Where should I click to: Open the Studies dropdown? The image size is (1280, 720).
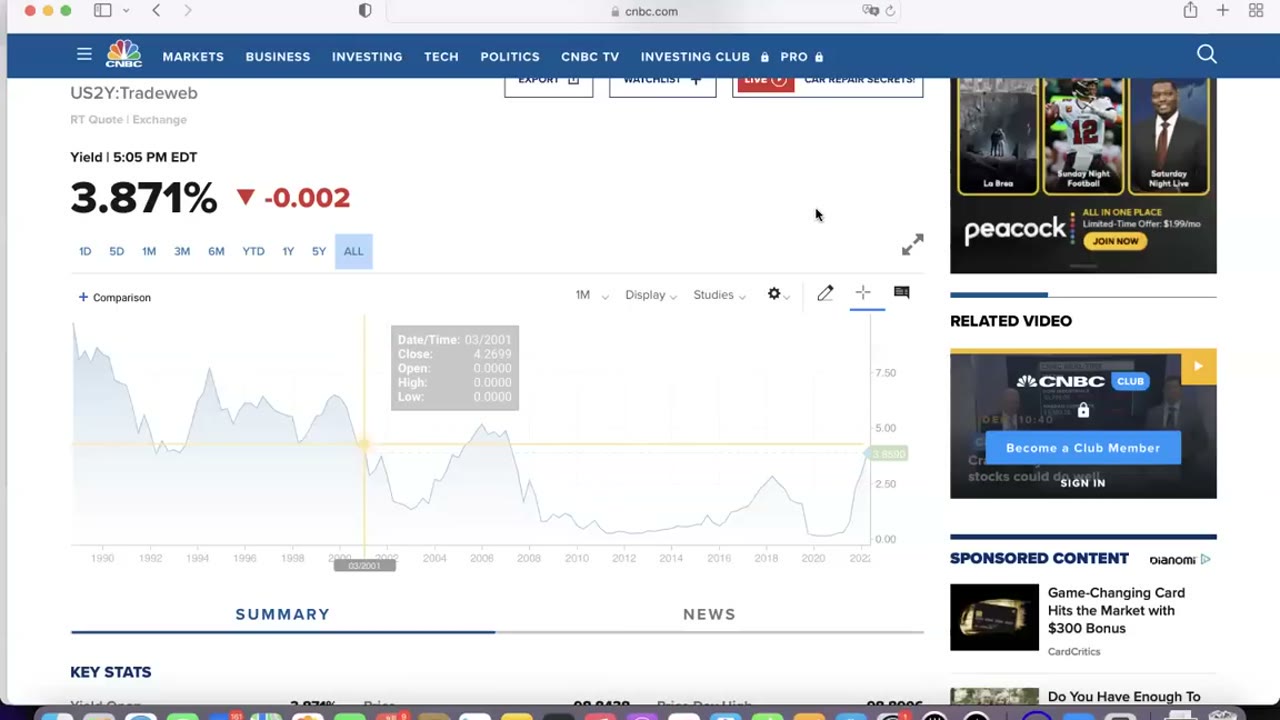[719, 295]
